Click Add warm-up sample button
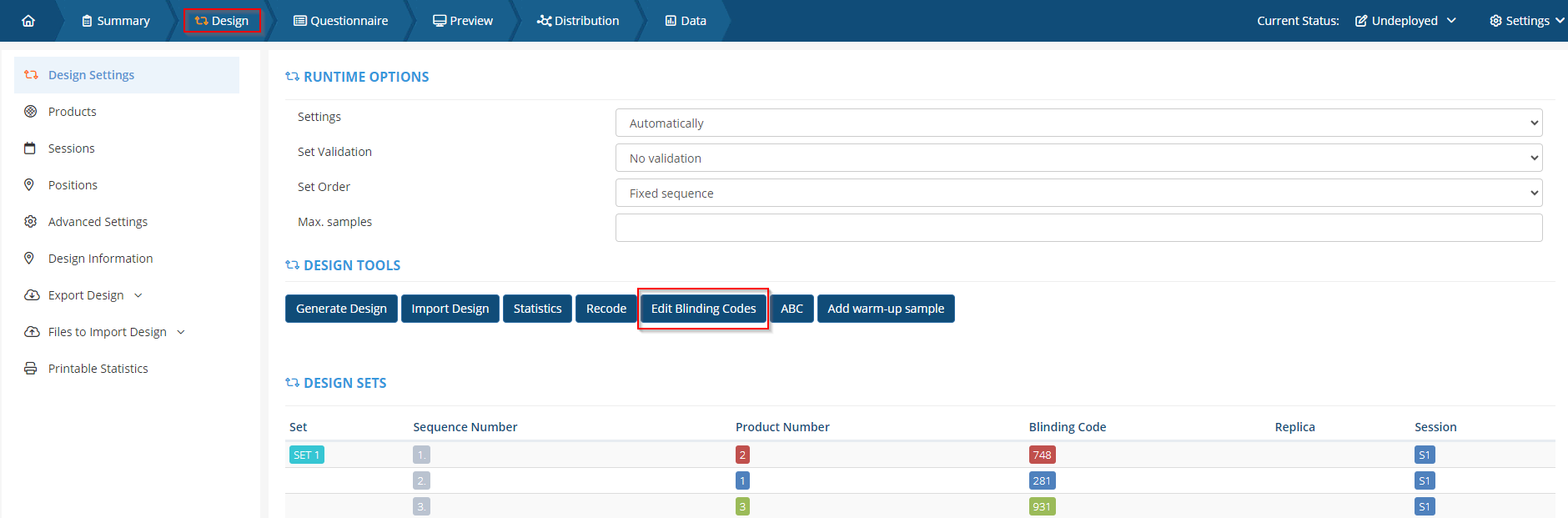The height and width of the screenshot is (518, 1568). pyautogui.click(x=886, y=309)
